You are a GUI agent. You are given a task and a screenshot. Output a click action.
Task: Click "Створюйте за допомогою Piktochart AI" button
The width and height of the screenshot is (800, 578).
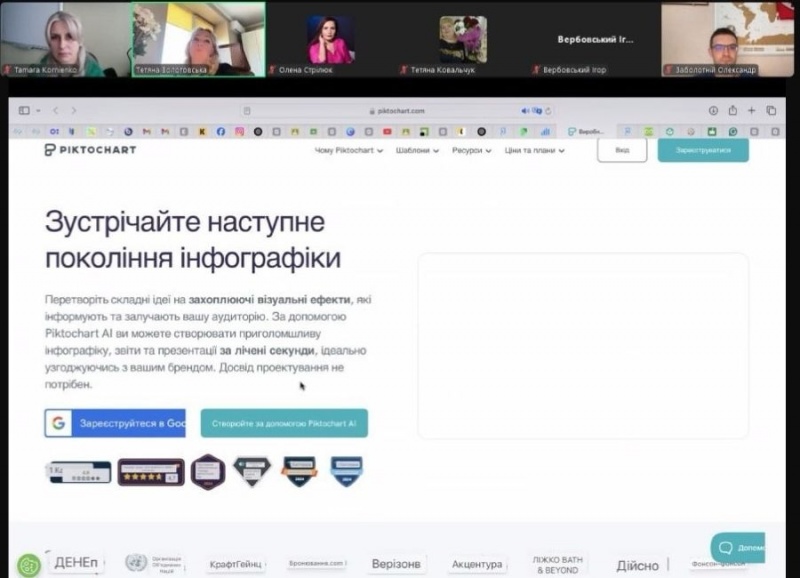click(x=284, y=423)
